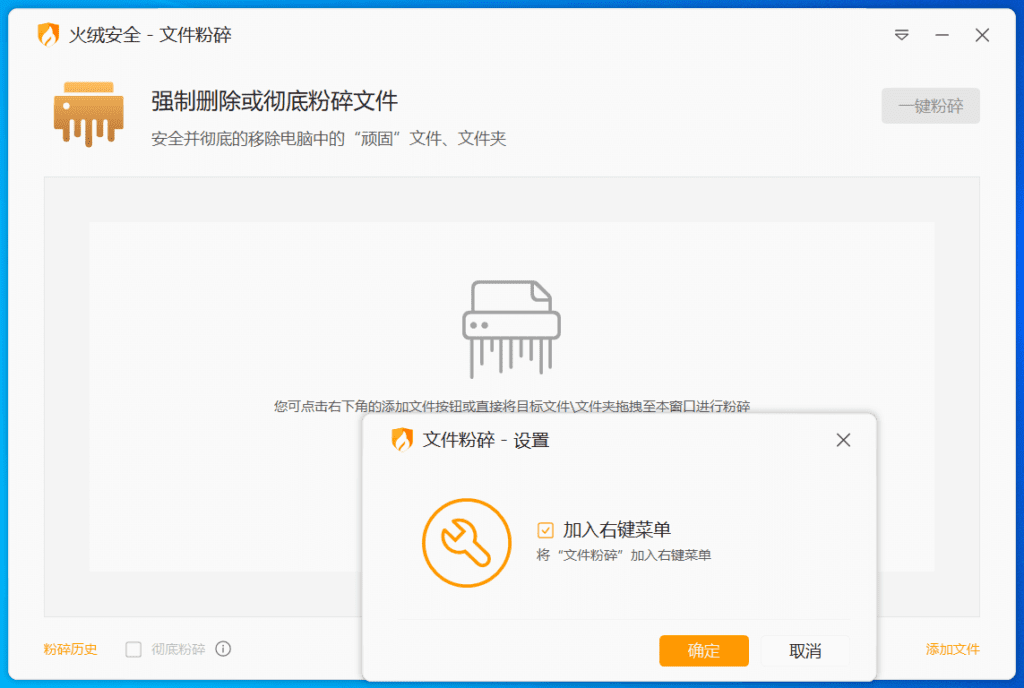Click the flame logo in settings dialog
Screen dimensions: 1024x688
(402, 440)
